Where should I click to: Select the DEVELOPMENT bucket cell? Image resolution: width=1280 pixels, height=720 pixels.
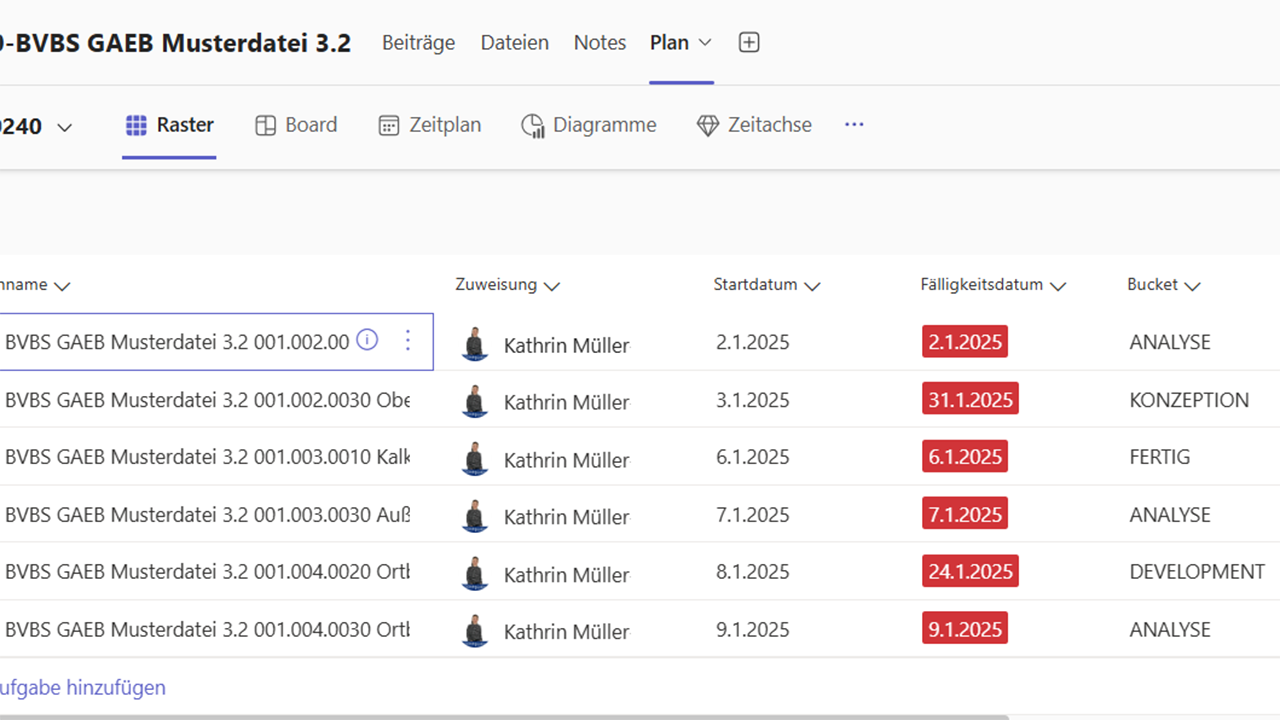[x=1197, y=572]
